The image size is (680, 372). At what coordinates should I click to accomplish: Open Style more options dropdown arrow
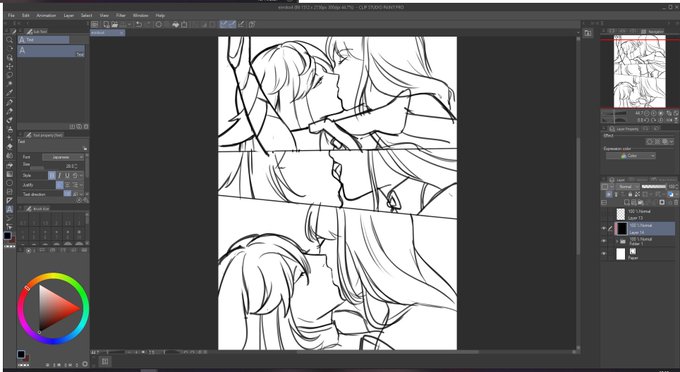pyautogui.click(x=81, y=176)
